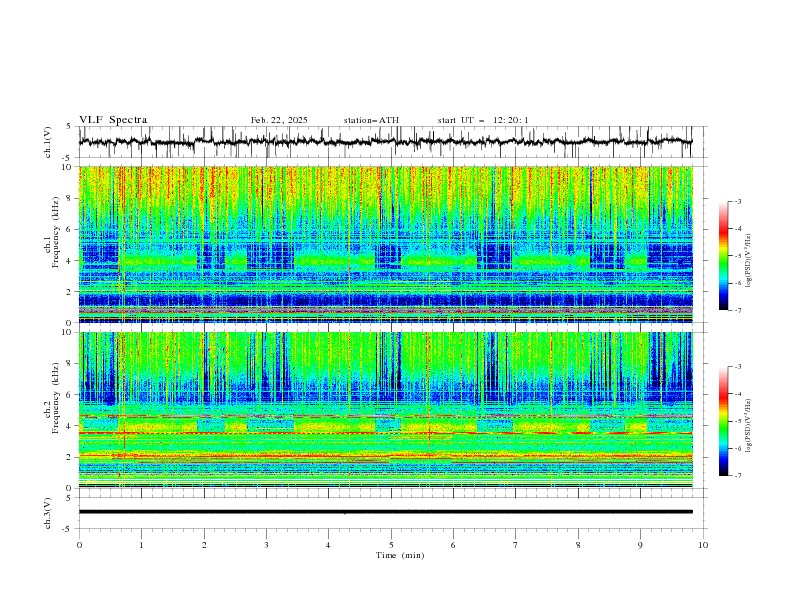Click time-axis tick label '0'
Image resolution: width=792 pixels, height=612 pixels.
[79, 545]
